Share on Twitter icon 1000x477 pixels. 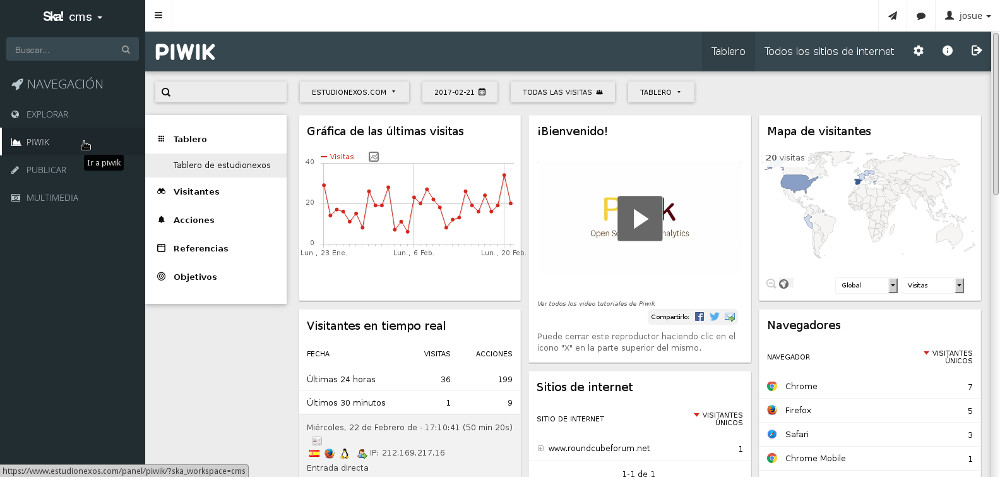(x=715, y=316)
